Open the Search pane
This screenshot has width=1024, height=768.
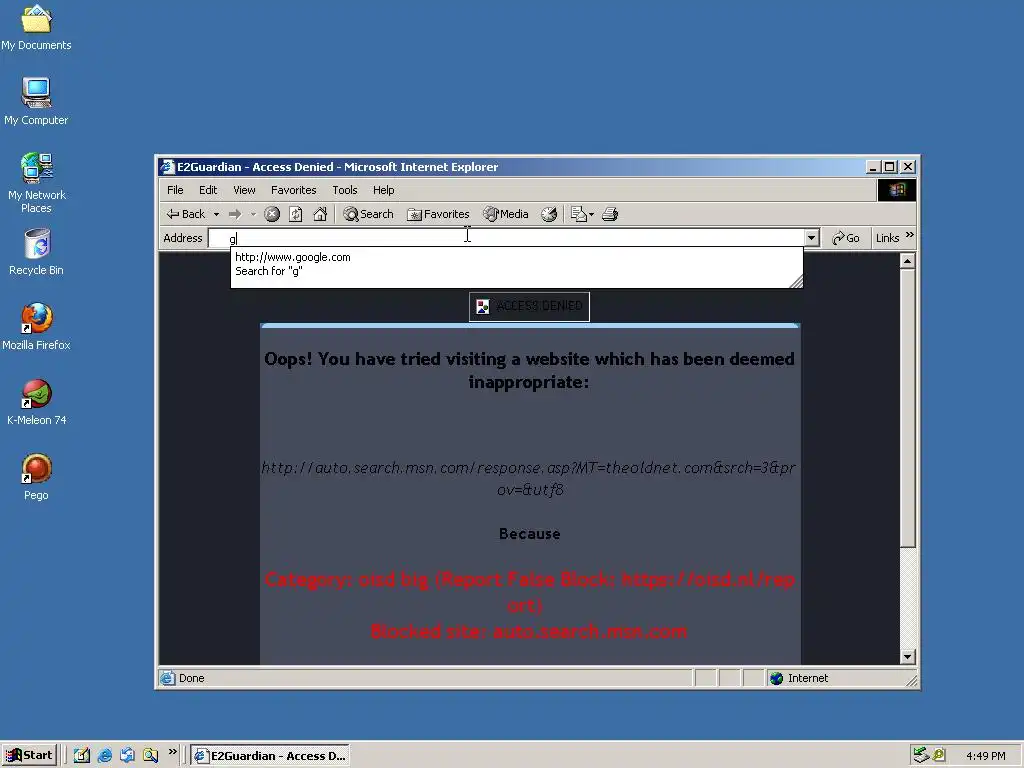point(368,214)
